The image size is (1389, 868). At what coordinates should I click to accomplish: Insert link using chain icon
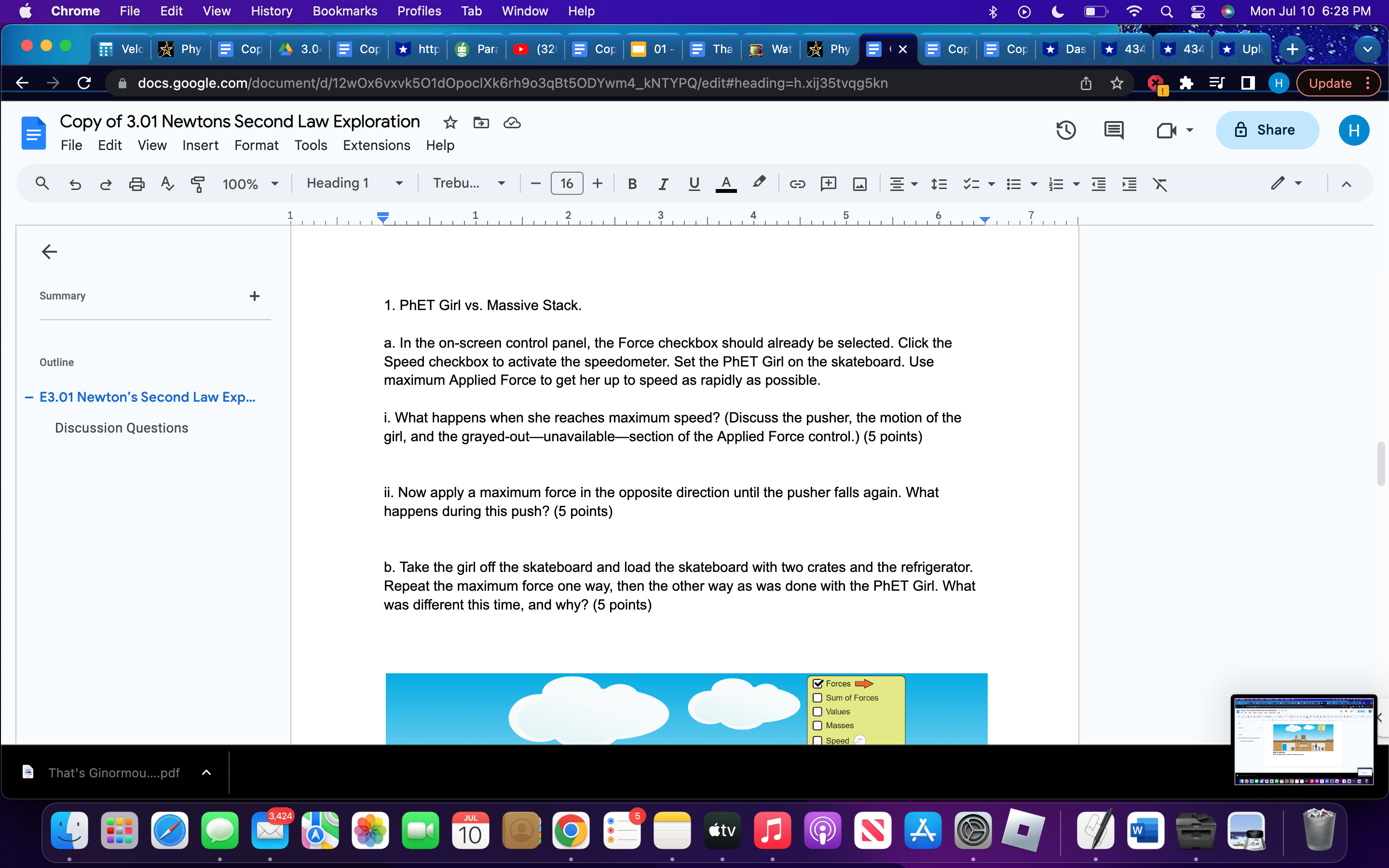[x=797, y=184]
